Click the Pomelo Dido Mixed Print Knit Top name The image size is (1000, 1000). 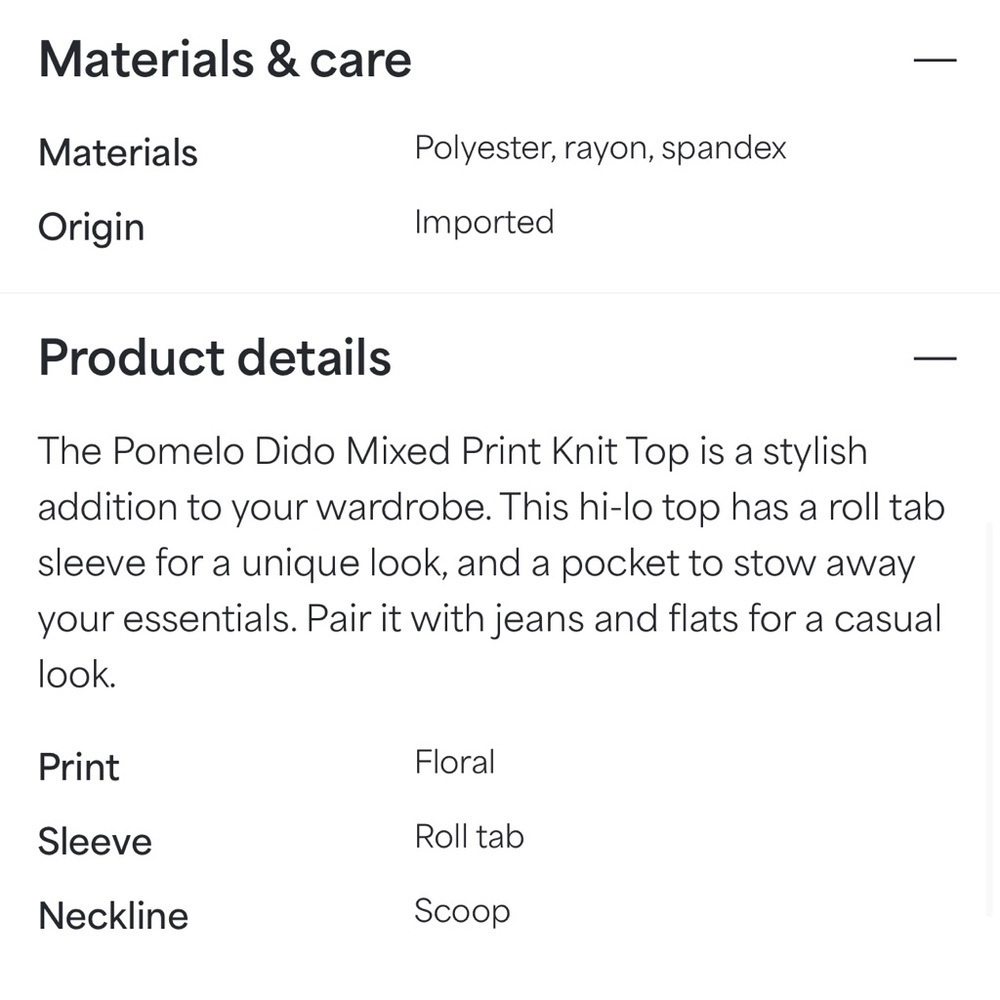click(x=400, y=452)
